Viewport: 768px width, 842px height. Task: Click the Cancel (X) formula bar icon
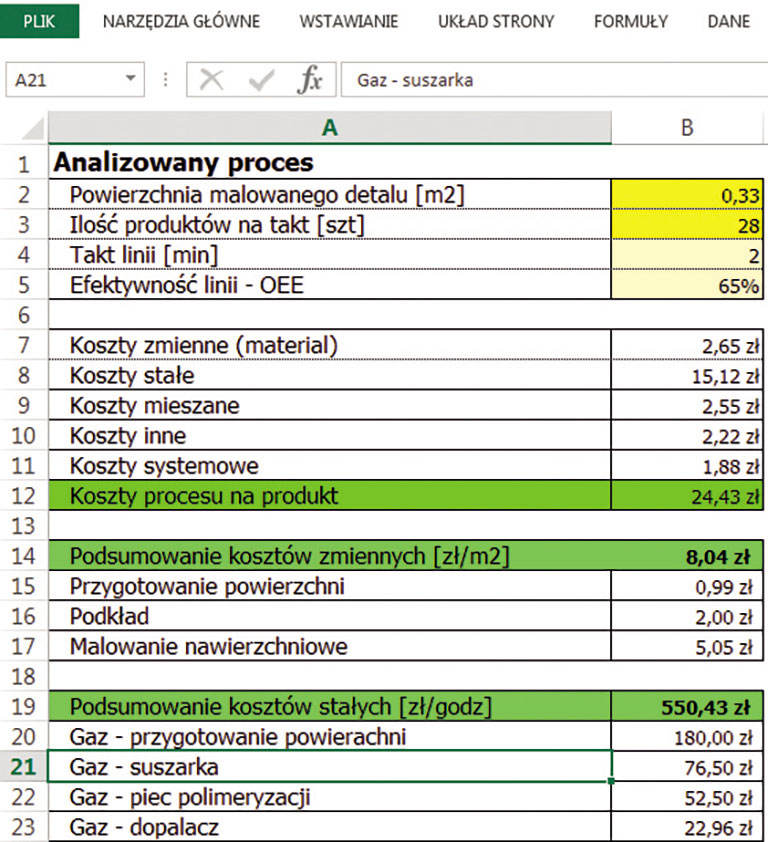click(x=211, y=80)
